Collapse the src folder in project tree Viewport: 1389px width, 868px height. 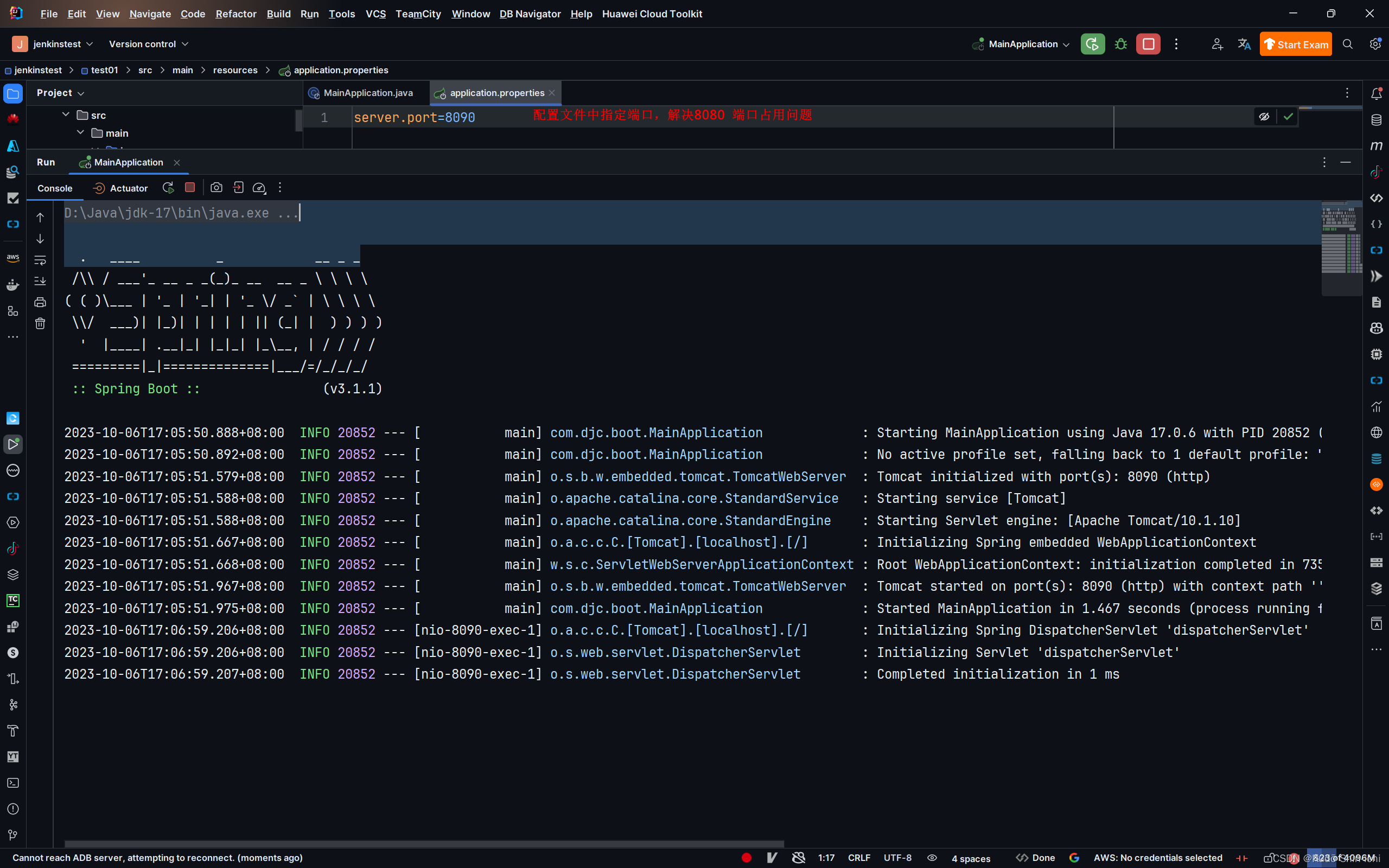click(66, 115)
